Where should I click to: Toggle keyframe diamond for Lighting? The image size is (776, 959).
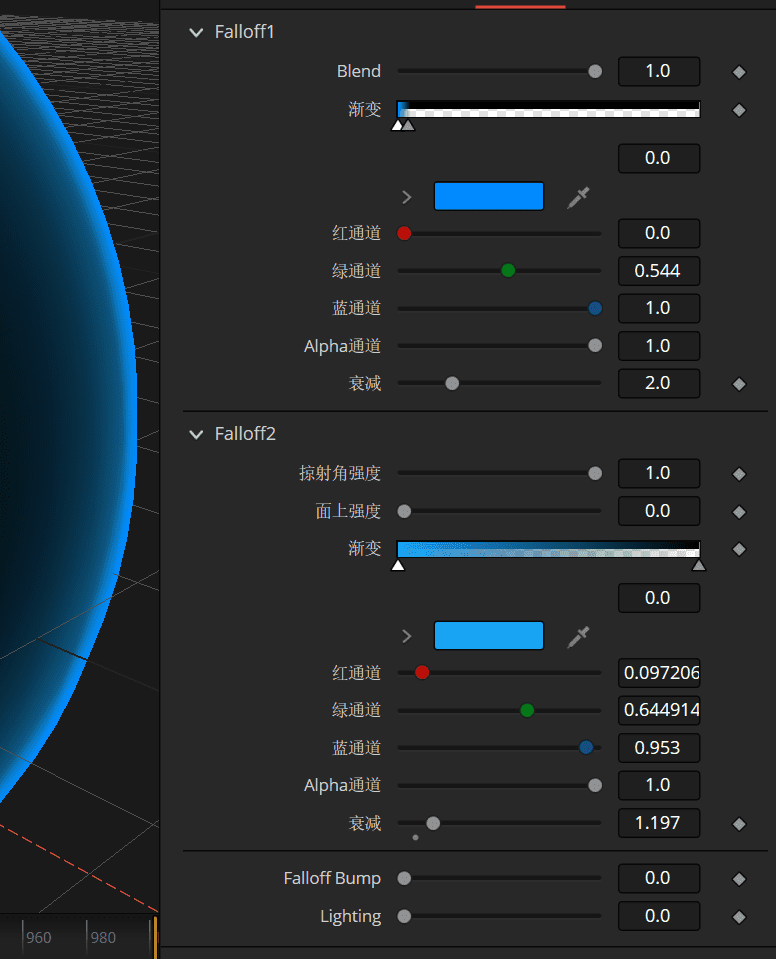point(739,917)
